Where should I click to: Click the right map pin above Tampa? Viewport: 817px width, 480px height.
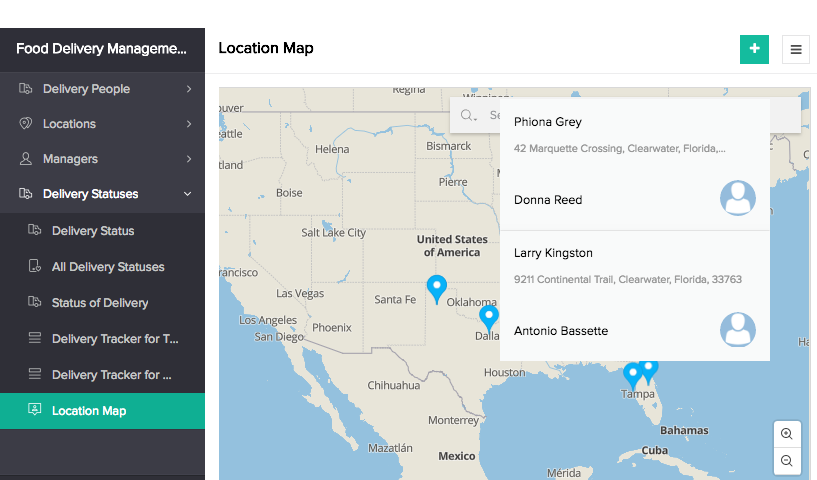pos(649,372)
